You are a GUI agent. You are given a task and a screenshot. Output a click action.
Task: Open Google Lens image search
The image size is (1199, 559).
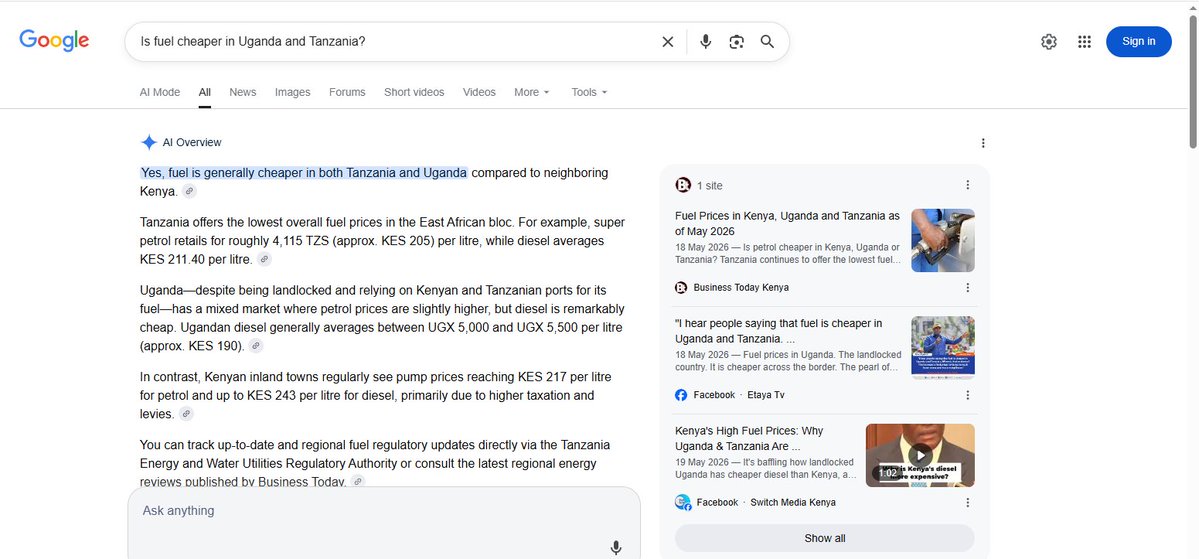click(x=736, y=41)
